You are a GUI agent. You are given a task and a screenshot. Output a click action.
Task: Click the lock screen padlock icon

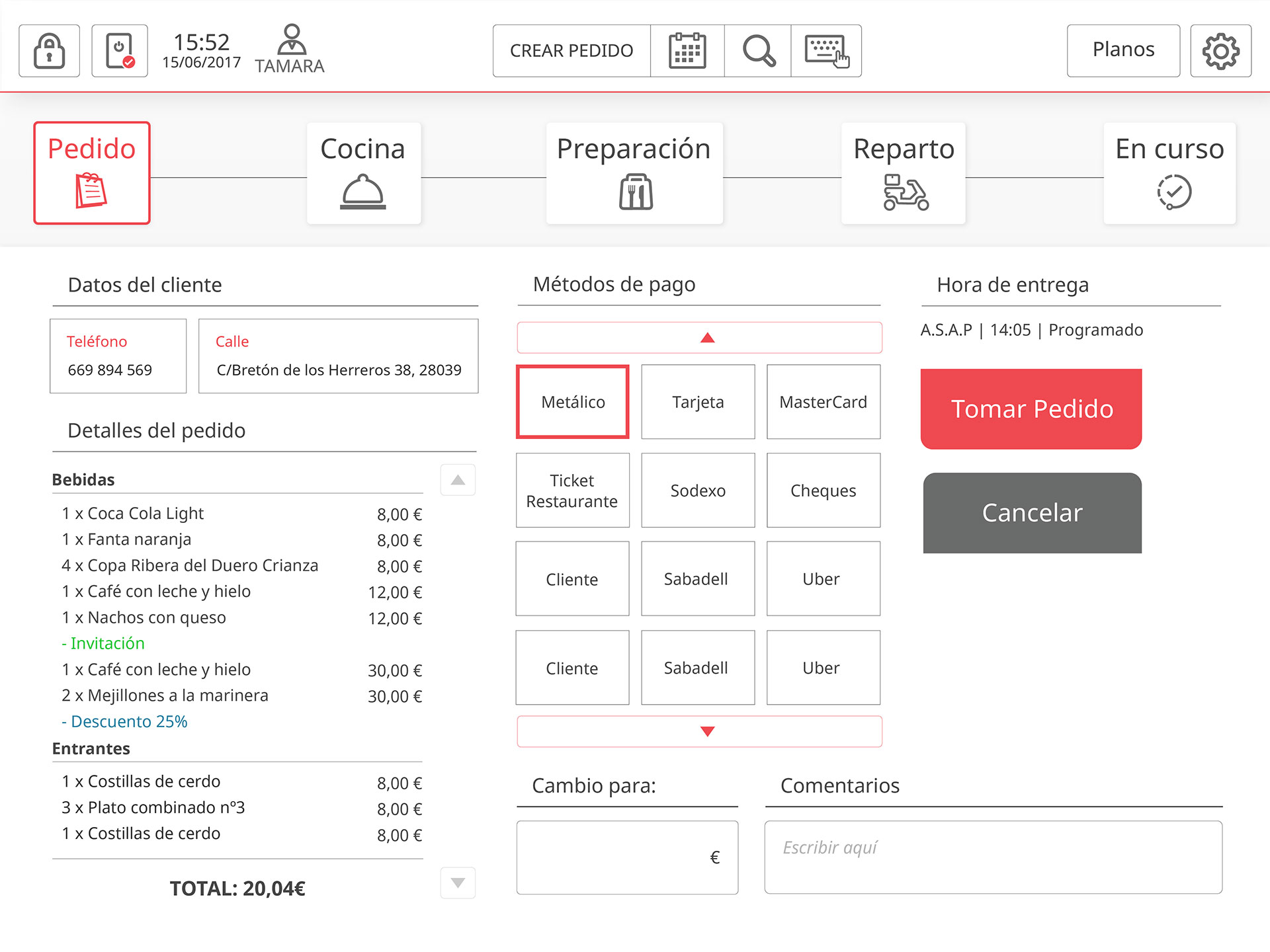(50, 51)
